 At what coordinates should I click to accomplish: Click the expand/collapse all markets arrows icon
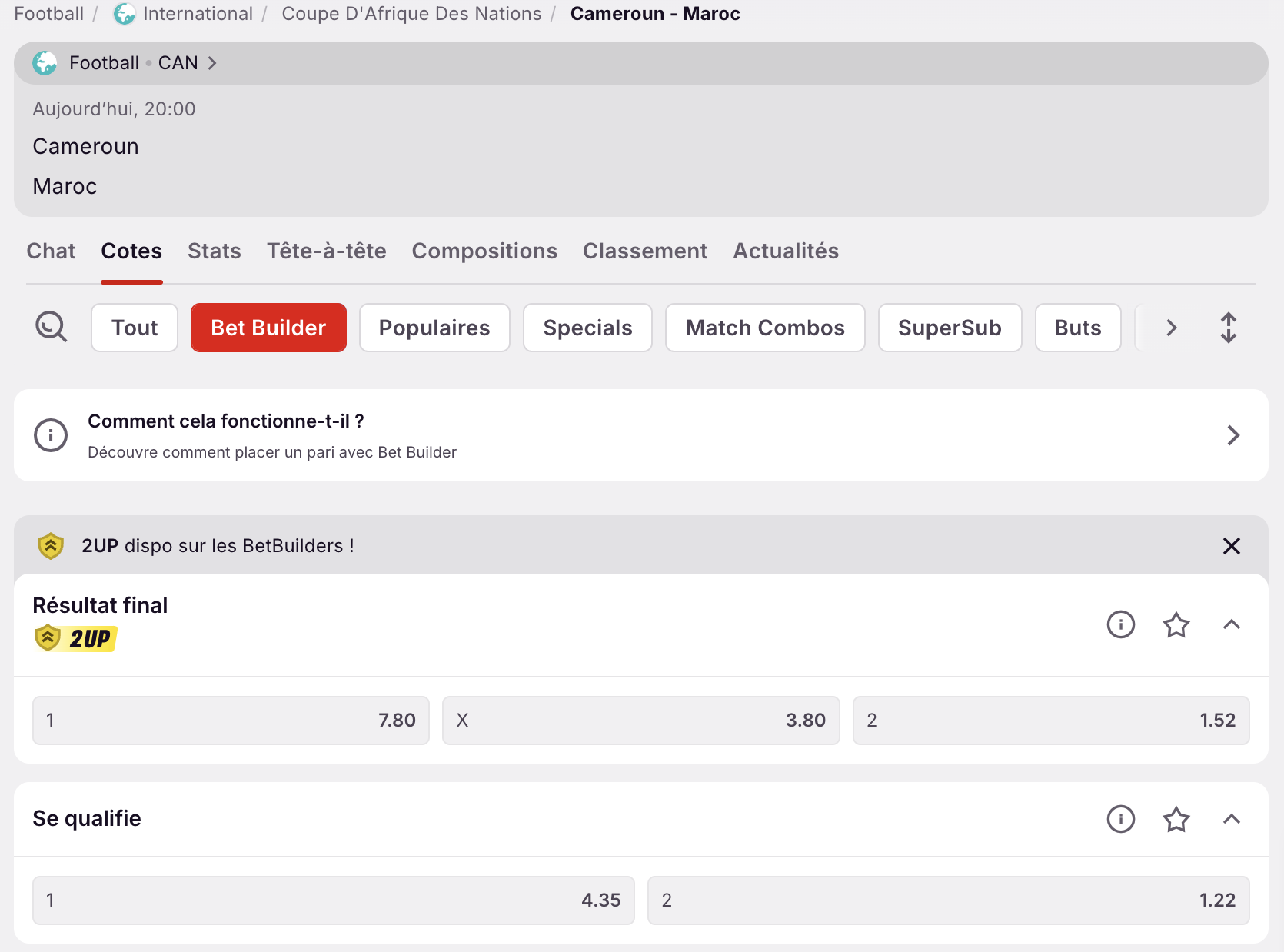1228,328
